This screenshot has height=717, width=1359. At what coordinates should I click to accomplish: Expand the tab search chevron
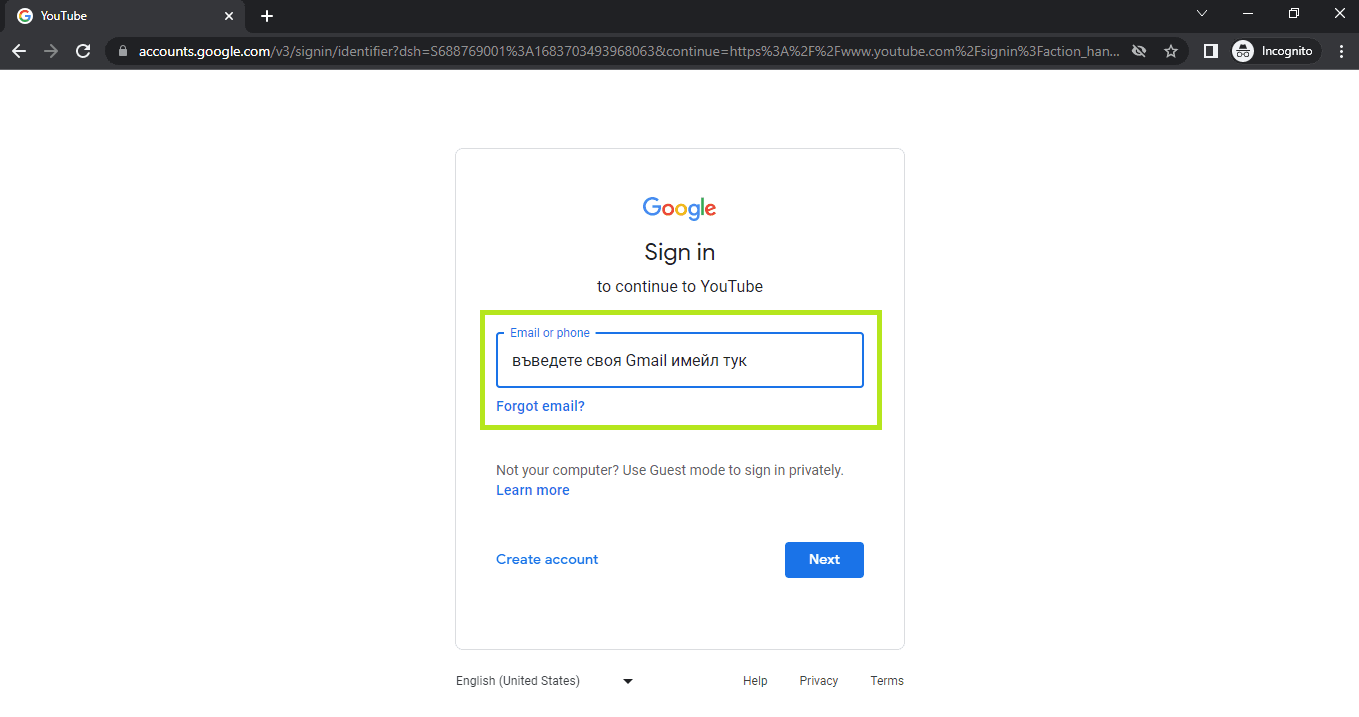(x=1202, y=14)
